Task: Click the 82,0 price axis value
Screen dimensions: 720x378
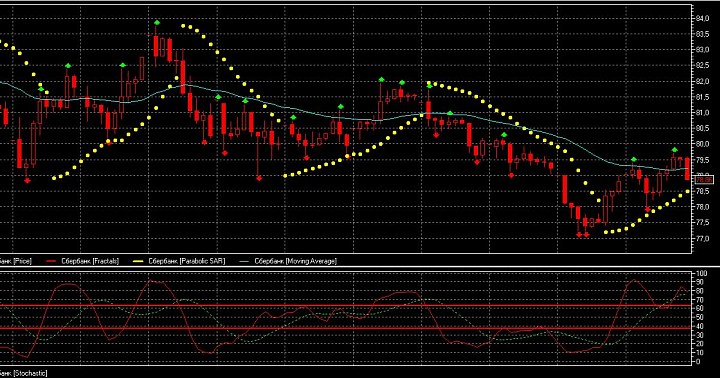Action: pyautogui.click(x=703, y=81)
